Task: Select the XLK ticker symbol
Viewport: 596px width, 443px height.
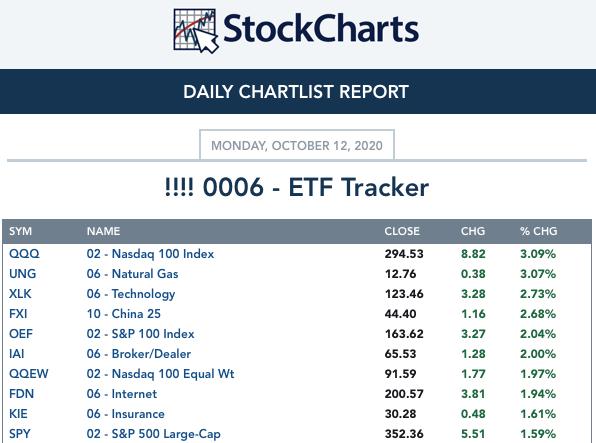Action: click(x=20, y=294)
